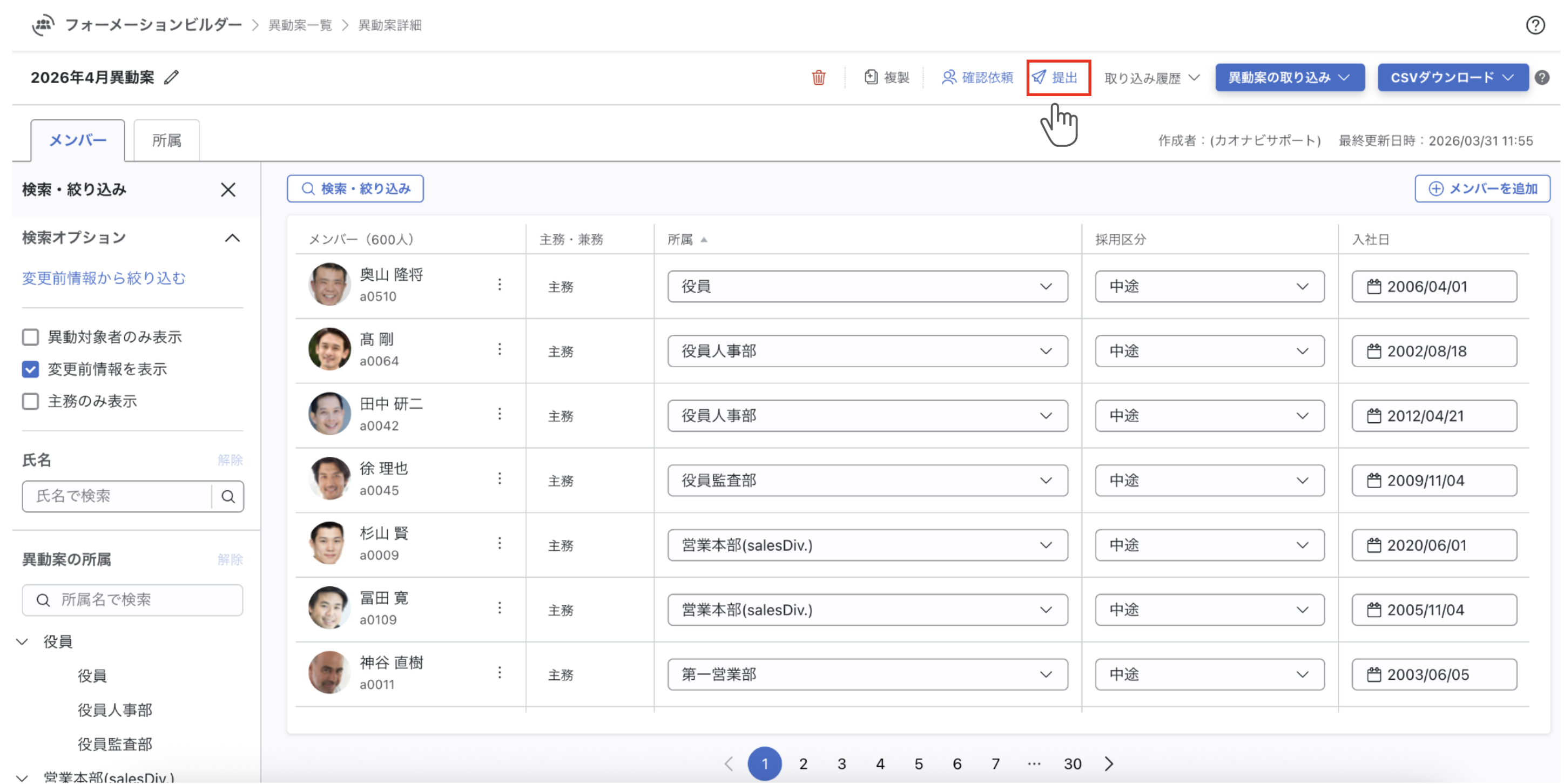Screen dimensions: 1564x784
Task: Click 変更前情報から絞り込む link
Action: pyautogui.click(x=104, y=279)
